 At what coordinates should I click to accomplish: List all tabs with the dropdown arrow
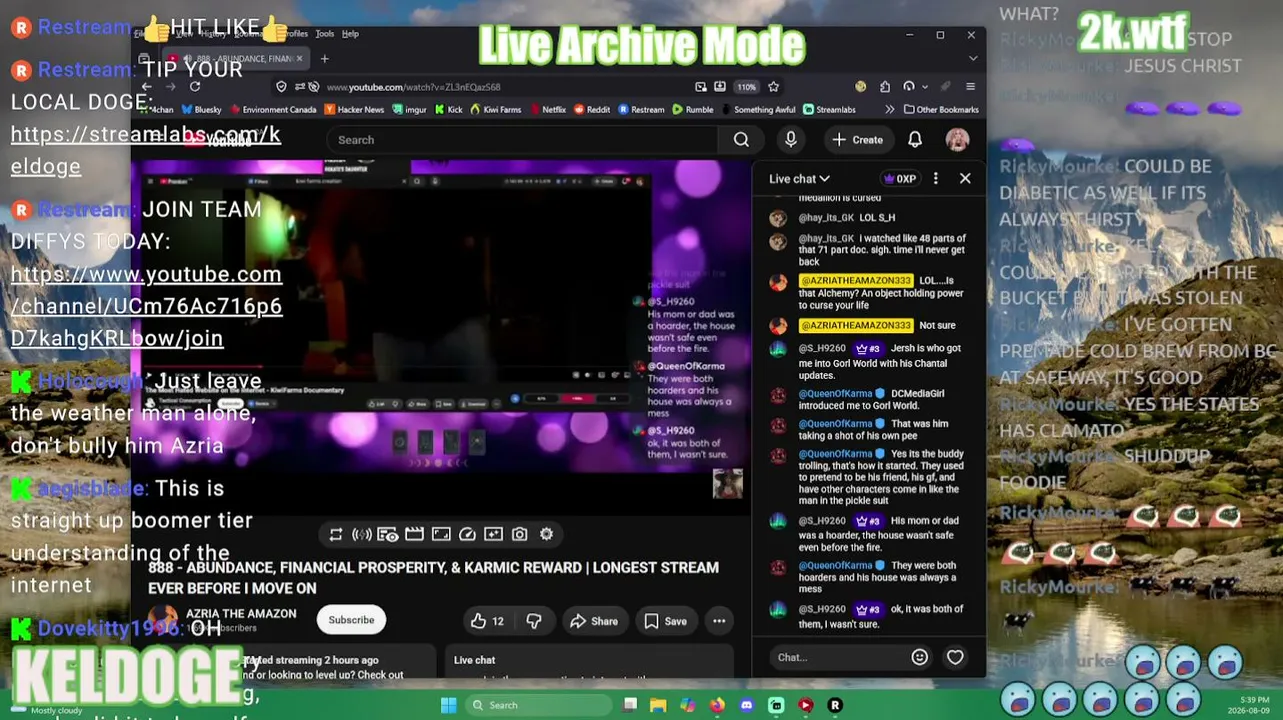coord(973,59)
